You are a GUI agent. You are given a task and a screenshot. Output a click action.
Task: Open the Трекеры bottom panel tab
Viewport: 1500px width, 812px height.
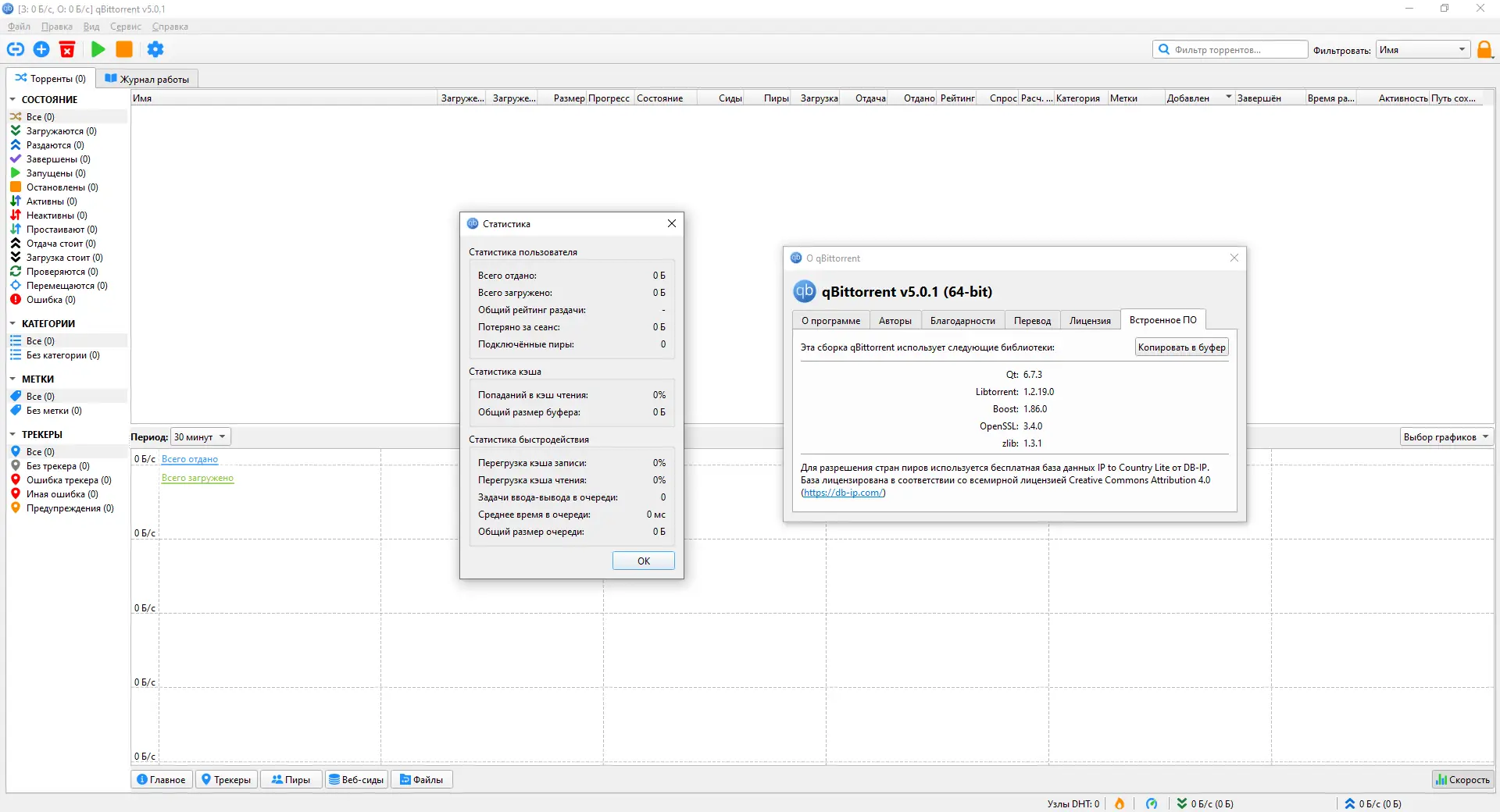227,779
